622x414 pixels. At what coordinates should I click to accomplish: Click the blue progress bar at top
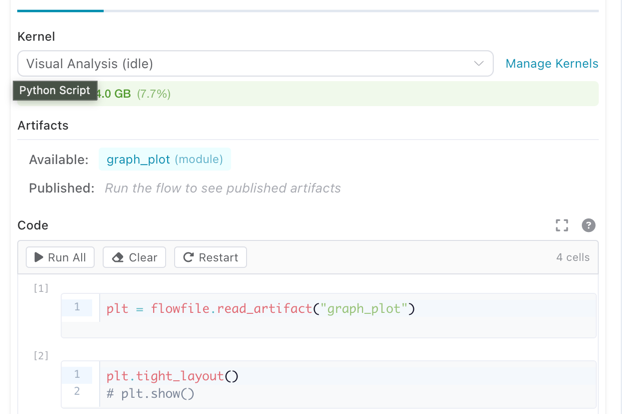point(60,11)
